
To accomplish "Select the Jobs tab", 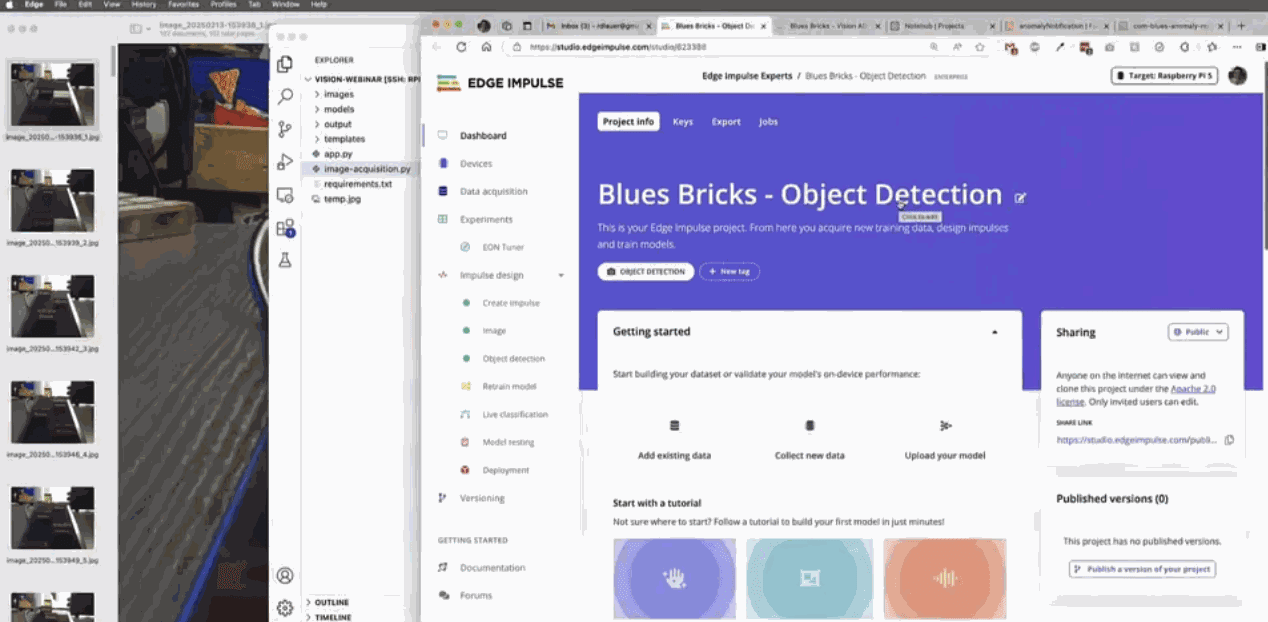I will 768,122.
